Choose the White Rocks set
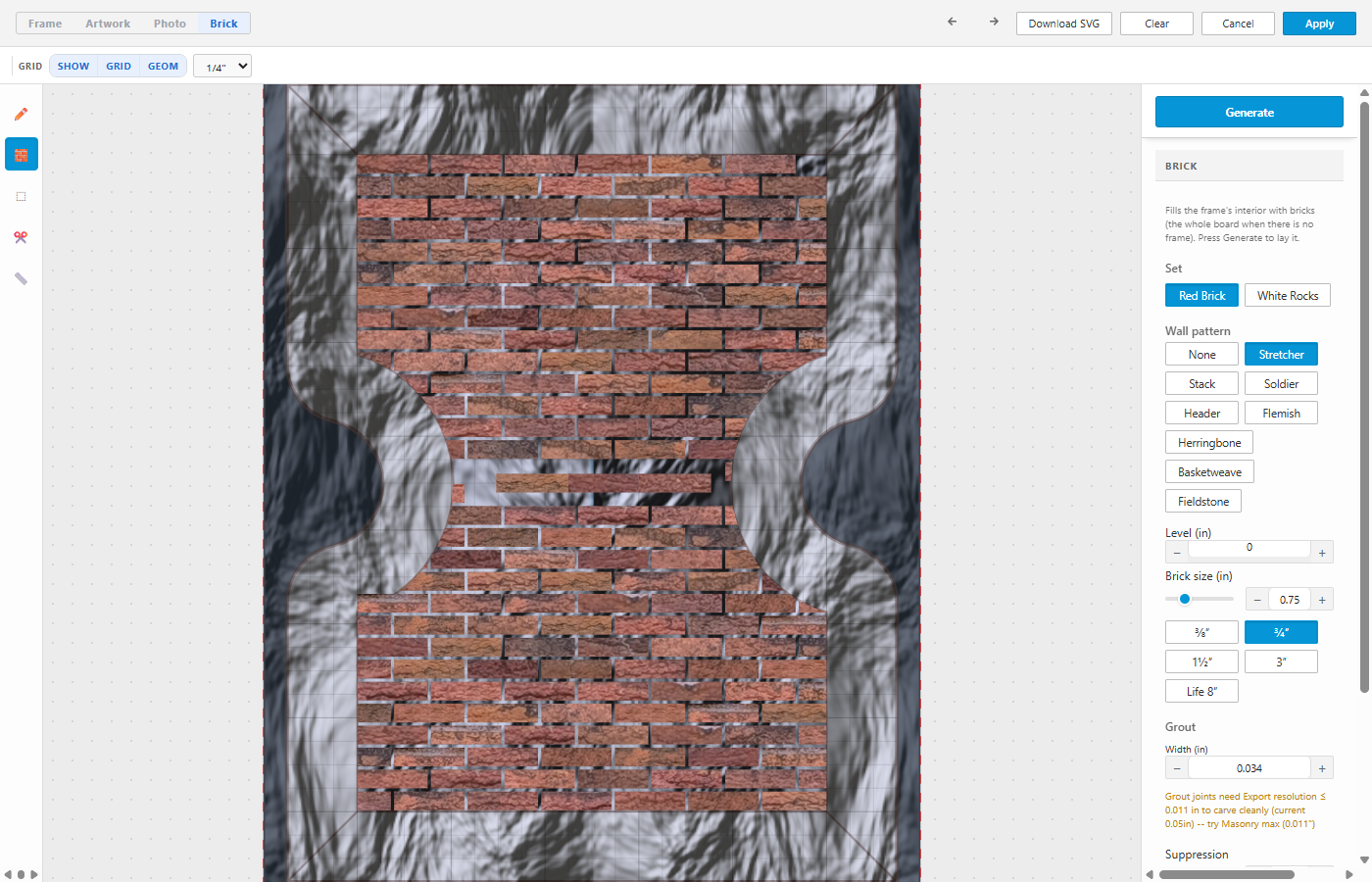1372x882 pixels. coord(1288,295)
